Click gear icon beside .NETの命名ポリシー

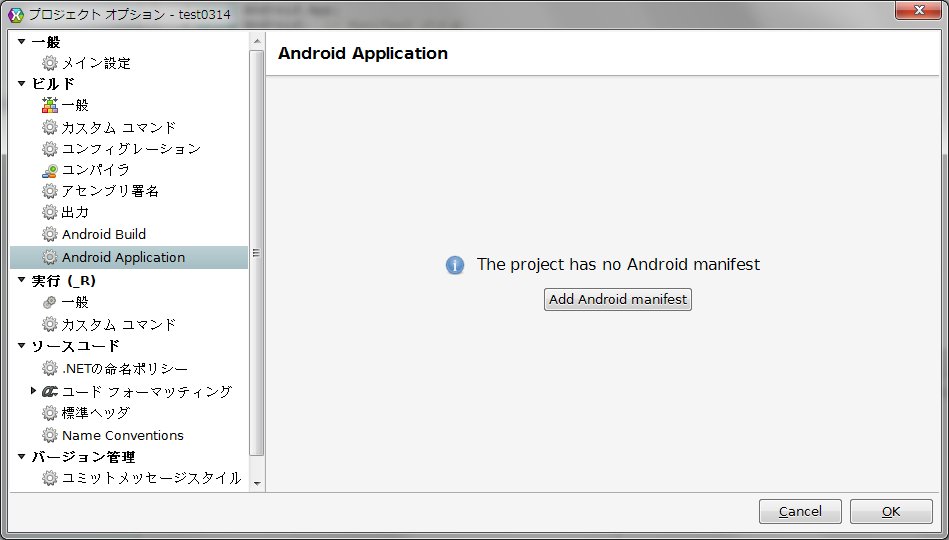tap(50, 369)
